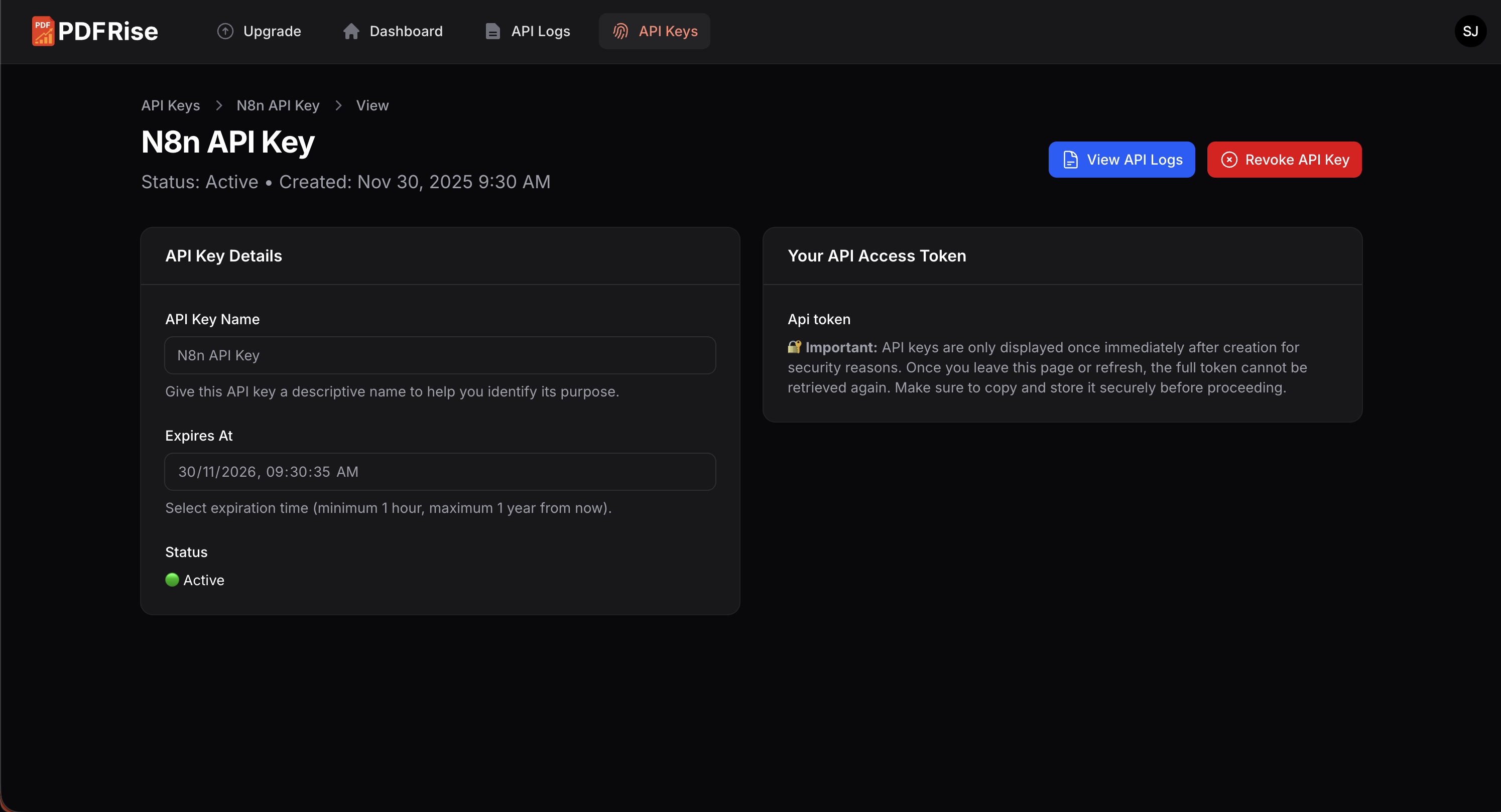The height and width of the screenshot is (812, 1501).
Task: Click the green status dot color indicator
Action: click(x=172, y=580)
